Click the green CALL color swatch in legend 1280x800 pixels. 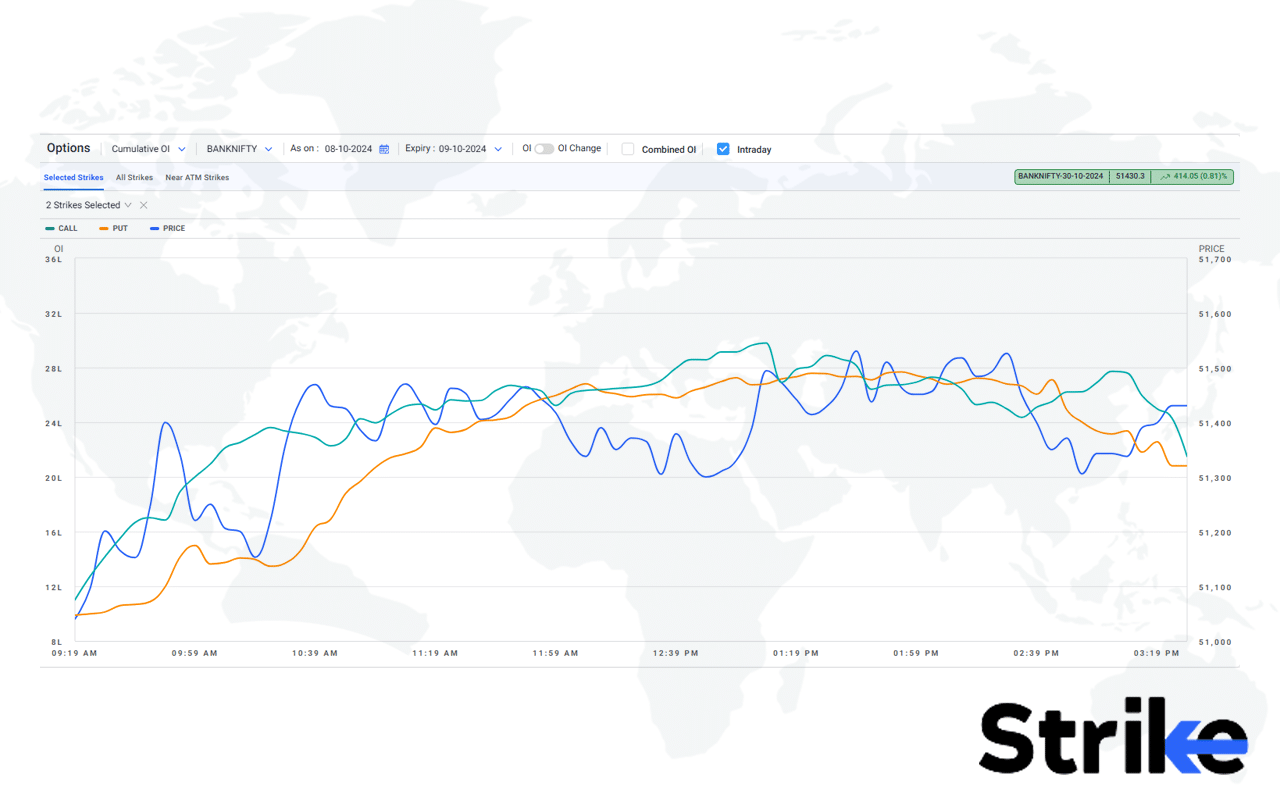48,228
